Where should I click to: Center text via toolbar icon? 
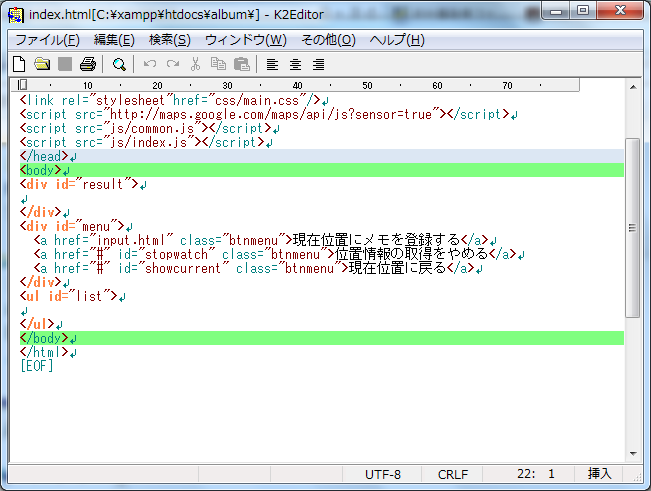coord(295,64)
